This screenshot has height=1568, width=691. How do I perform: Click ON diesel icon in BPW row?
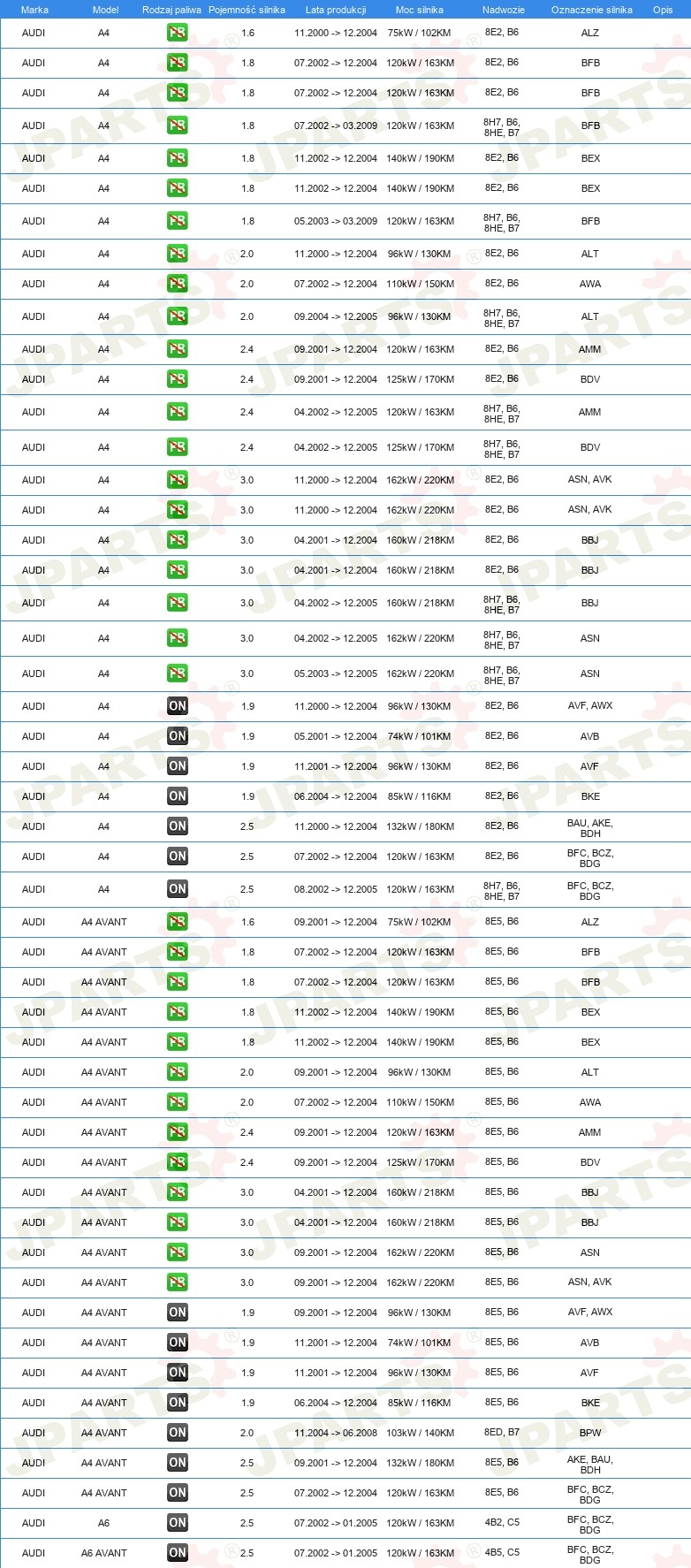(x=178, y=1433)
